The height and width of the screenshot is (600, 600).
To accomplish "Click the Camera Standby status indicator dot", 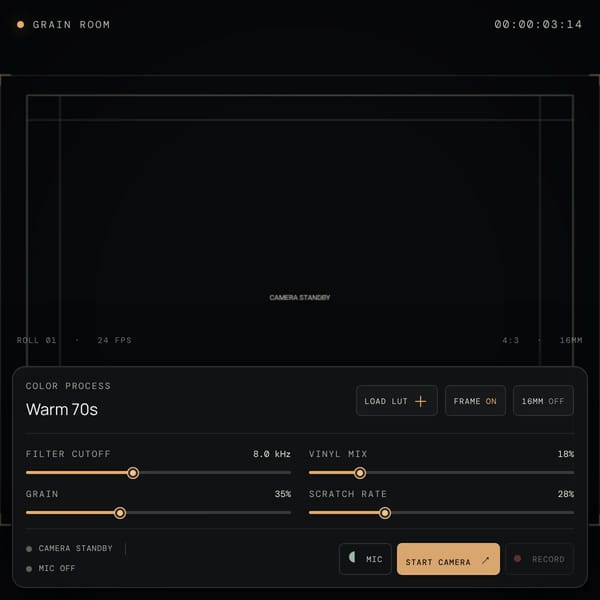I will pyautogui.click(x=29, y=549).
